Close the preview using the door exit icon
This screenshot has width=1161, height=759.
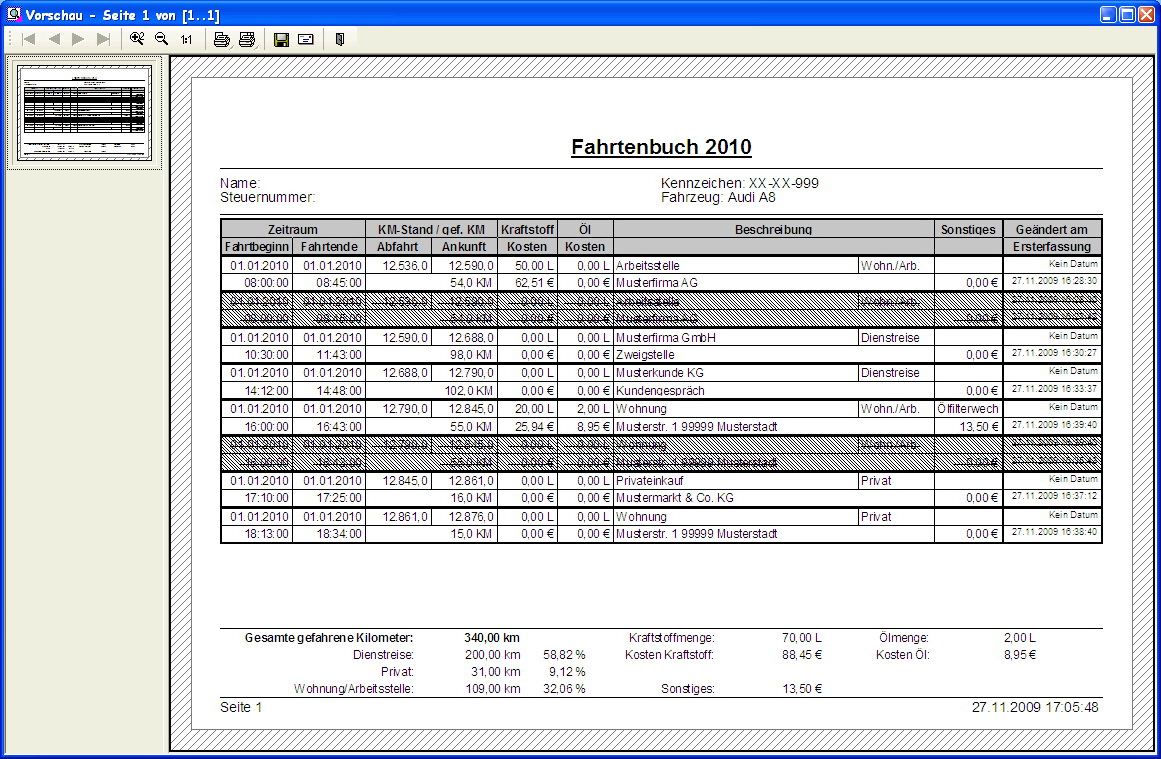(340, 39)
